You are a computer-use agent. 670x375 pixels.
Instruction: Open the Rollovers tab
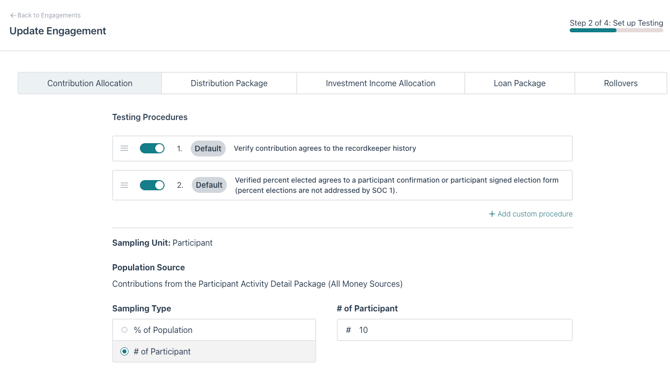point(620,83)
